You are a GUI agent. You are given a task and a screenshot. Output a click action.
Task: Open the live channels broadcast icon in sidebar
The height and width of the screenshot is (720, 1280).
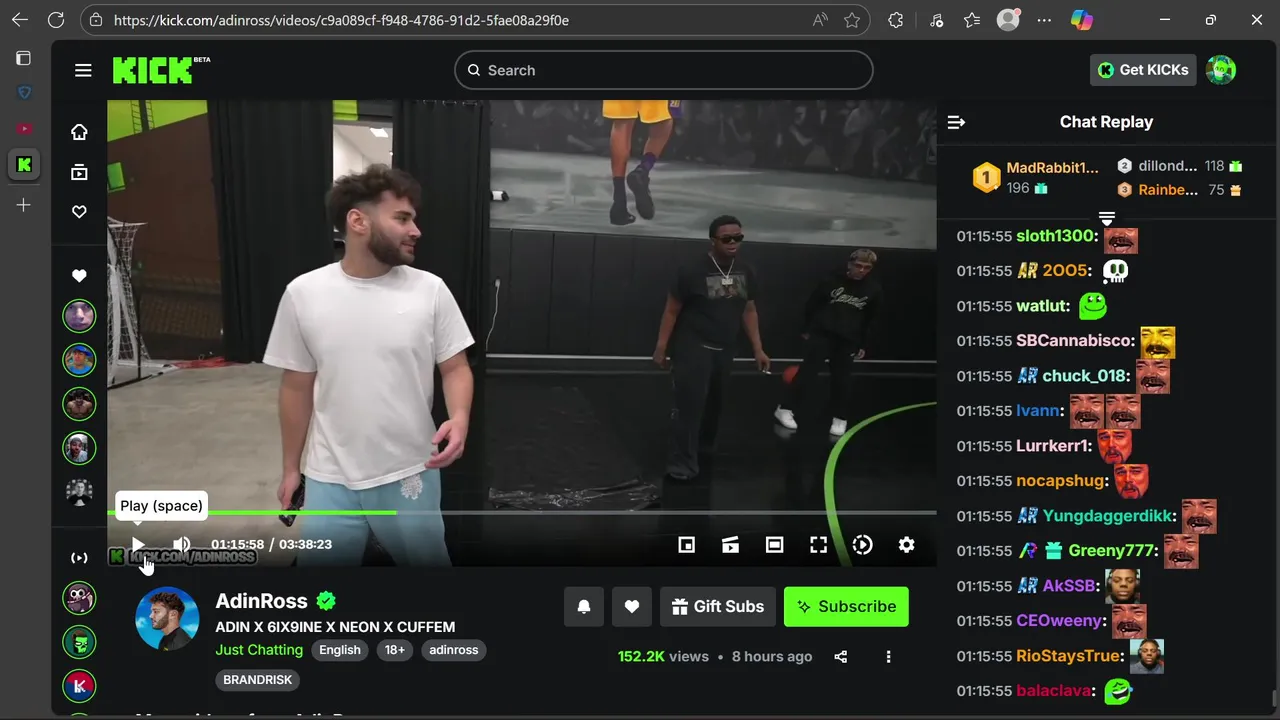coord(79,558)
